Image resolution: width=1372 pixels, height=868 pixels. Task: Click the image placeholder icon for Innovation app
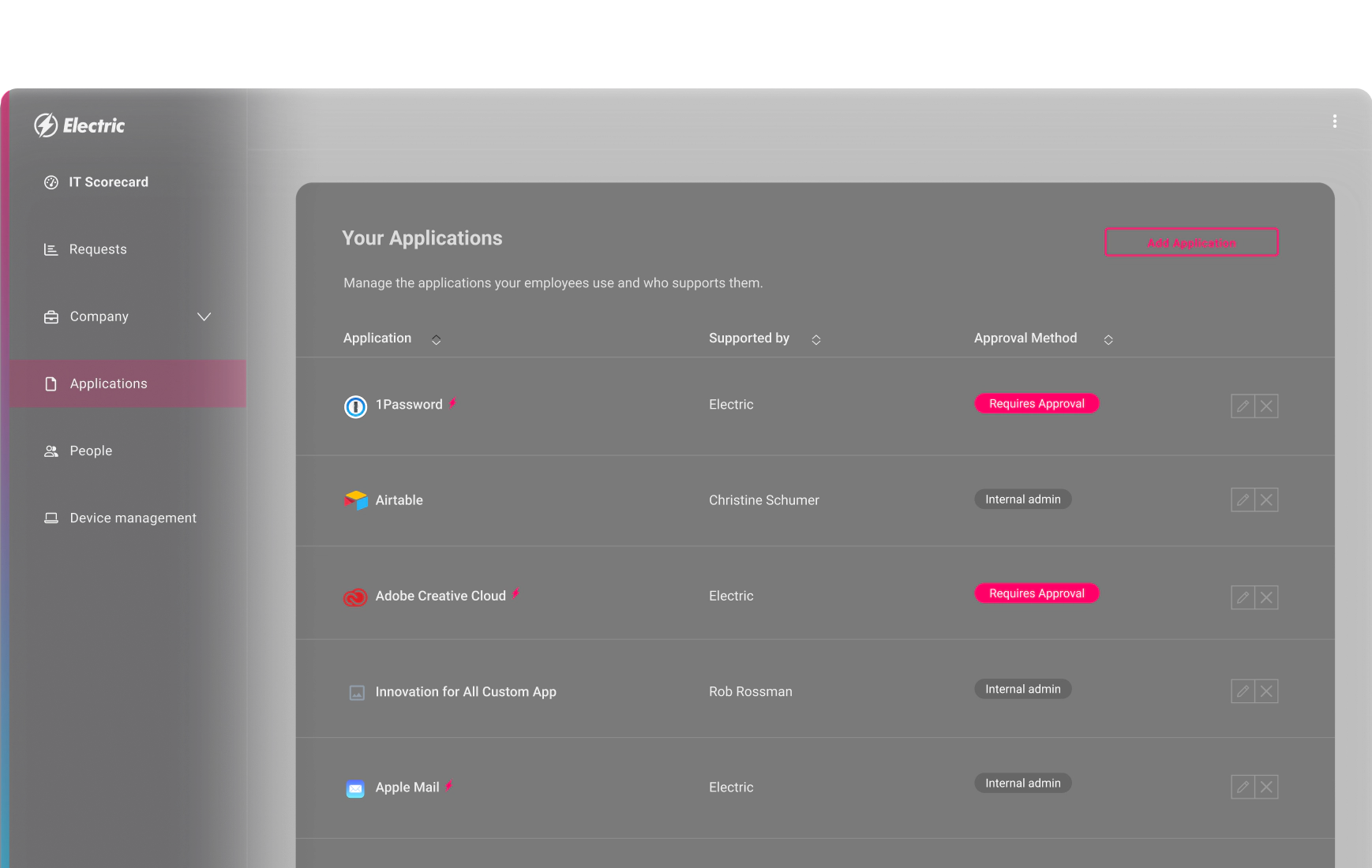pyautogui.click(x=356, y=692)
